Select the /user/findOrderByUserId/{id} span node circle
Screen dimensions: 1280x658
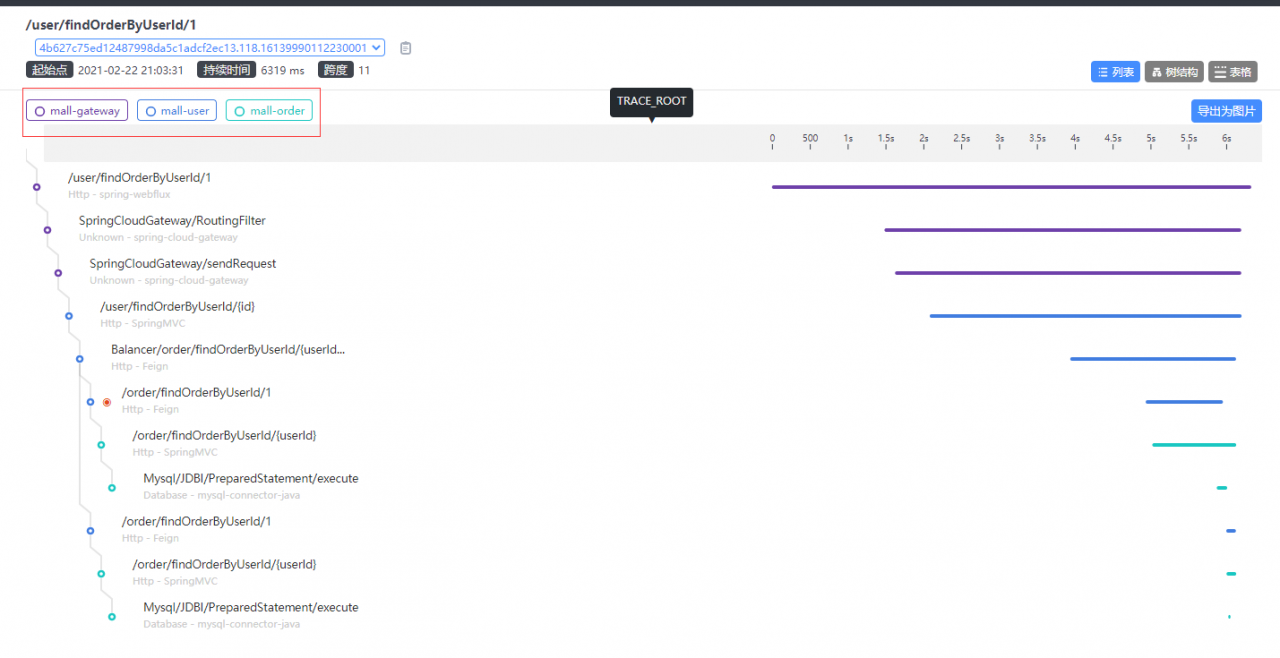click(69, 316)
